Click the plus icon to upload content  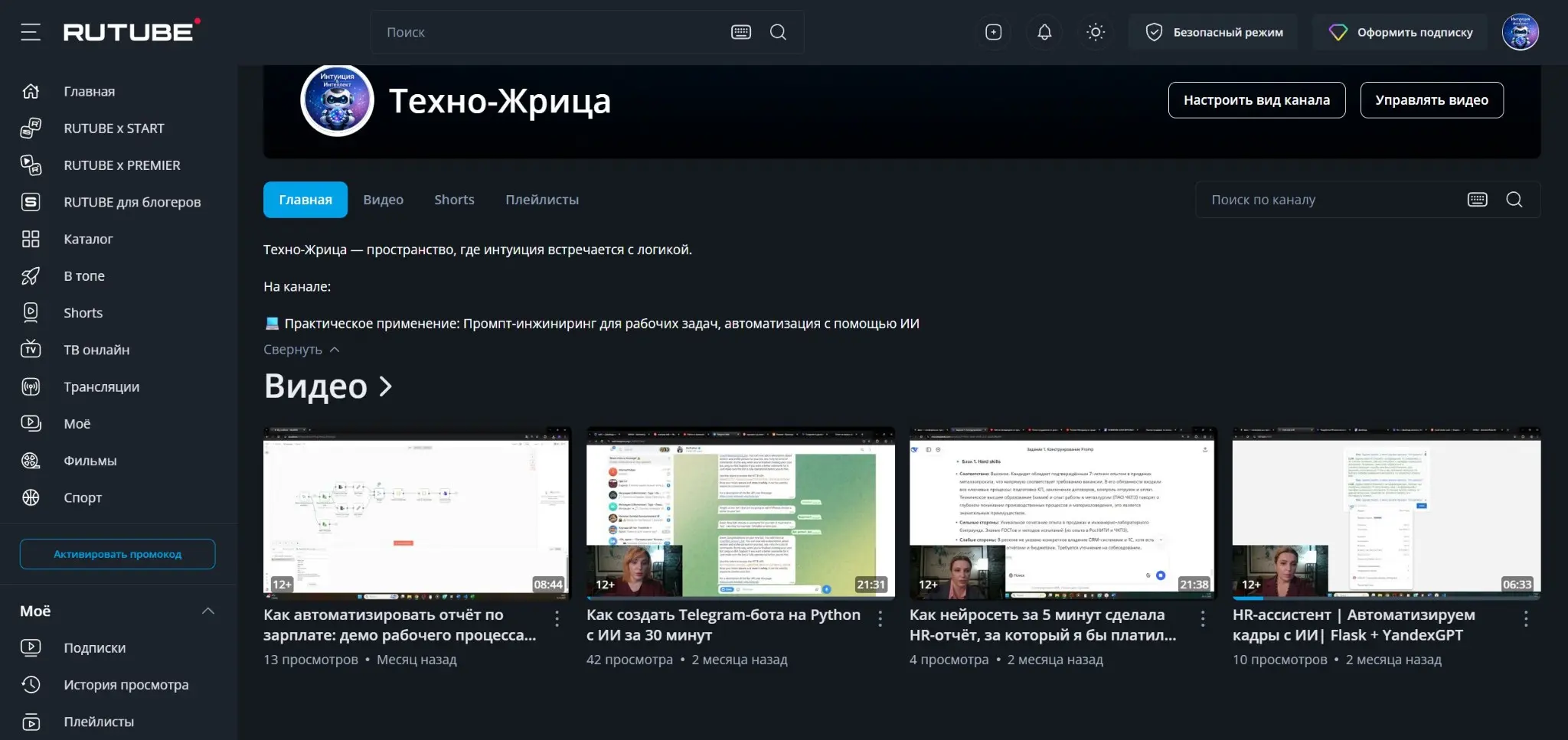tap(992, 32)
